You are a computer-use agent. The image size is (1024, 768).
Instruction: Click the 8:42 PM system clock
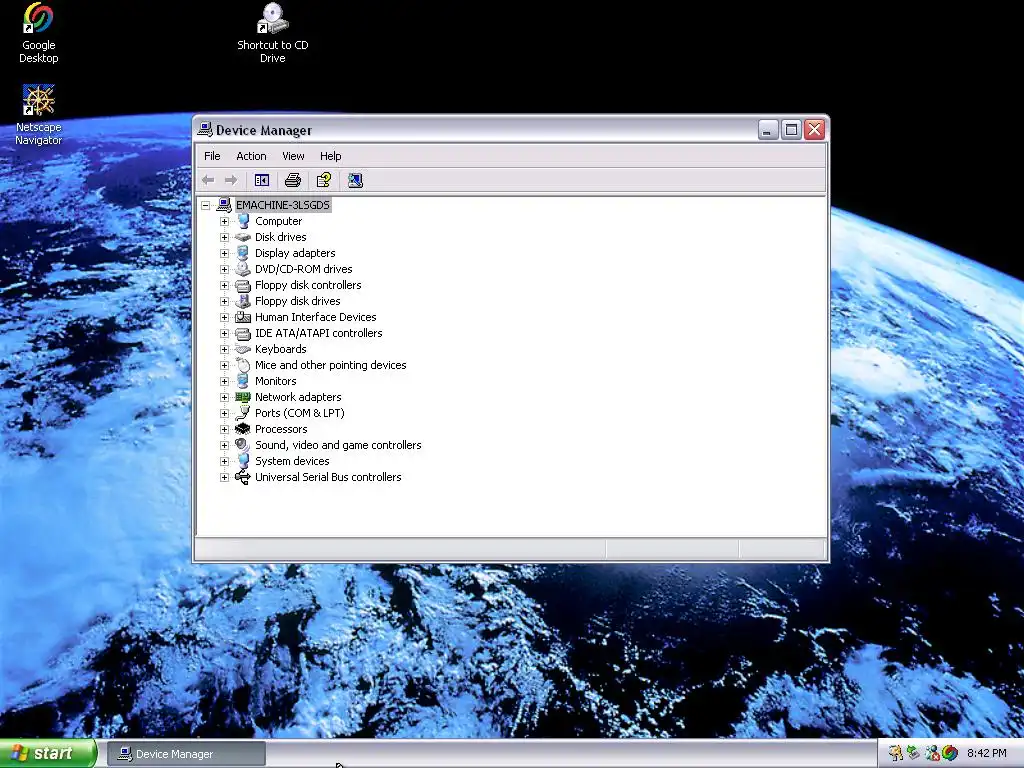point(987,753)
